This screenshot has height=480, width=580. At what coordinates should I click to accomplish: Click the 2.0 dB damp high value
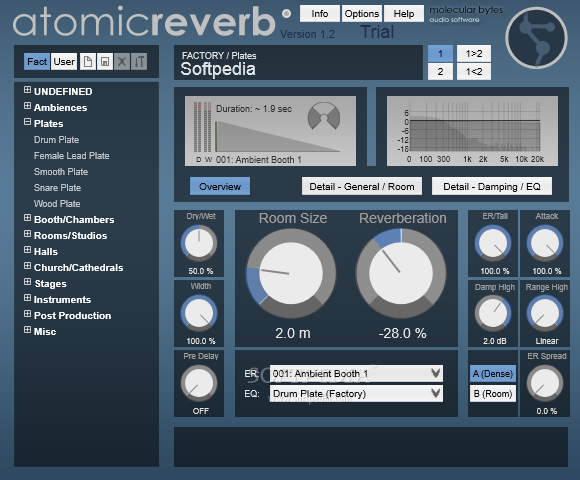point(495,341)
